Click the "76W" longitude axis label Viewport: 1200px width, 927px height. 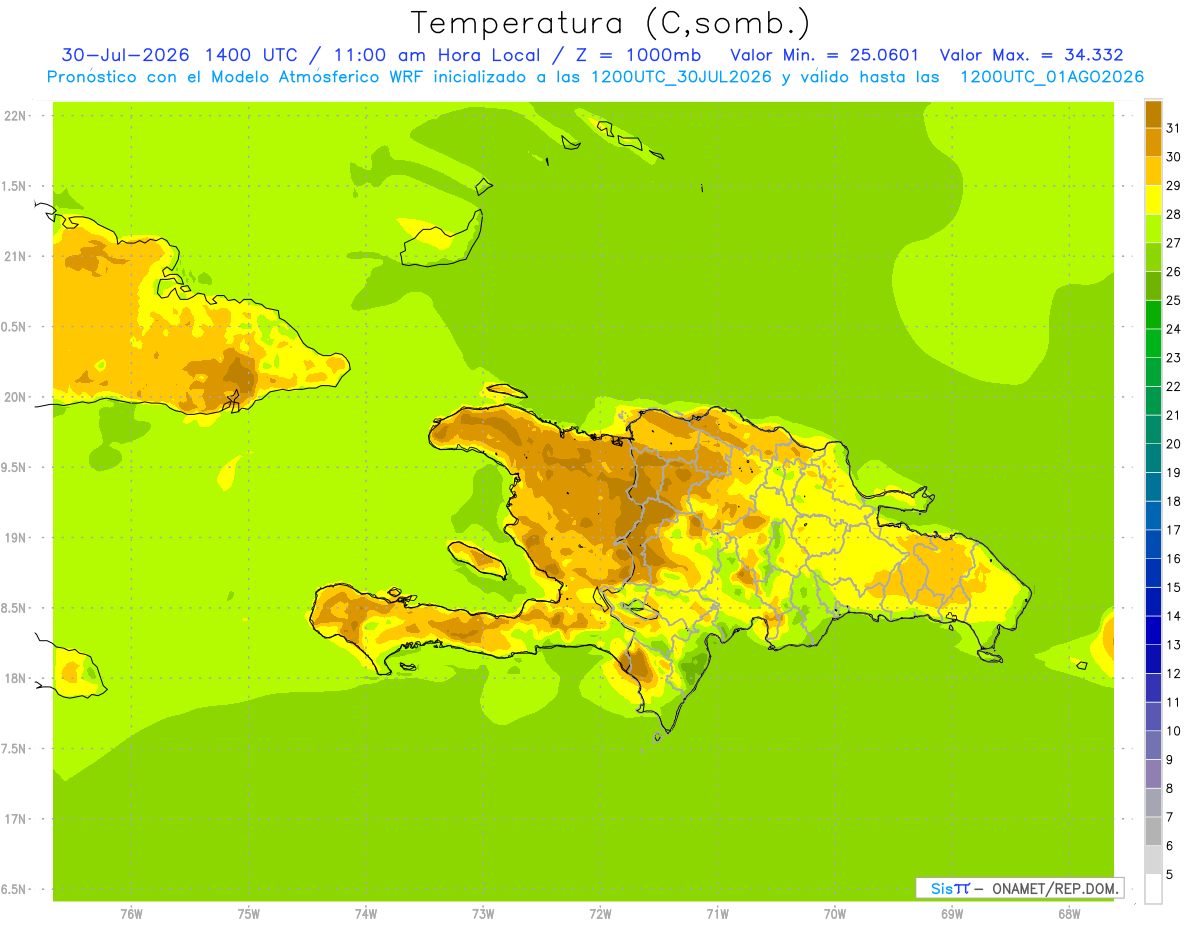(131, 913)
